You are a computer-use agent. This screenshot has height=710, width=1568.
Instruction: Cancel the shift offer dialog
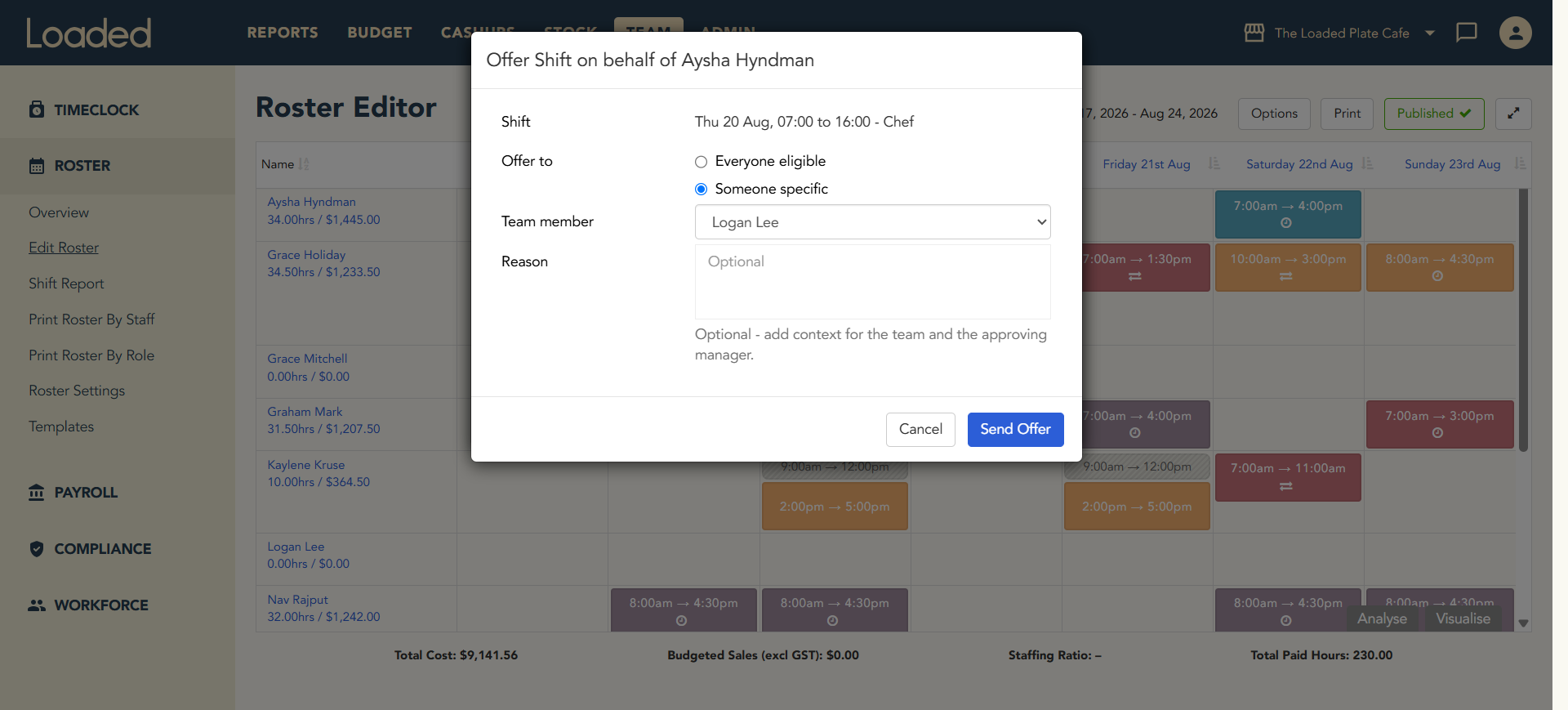(x=920, y=430)
